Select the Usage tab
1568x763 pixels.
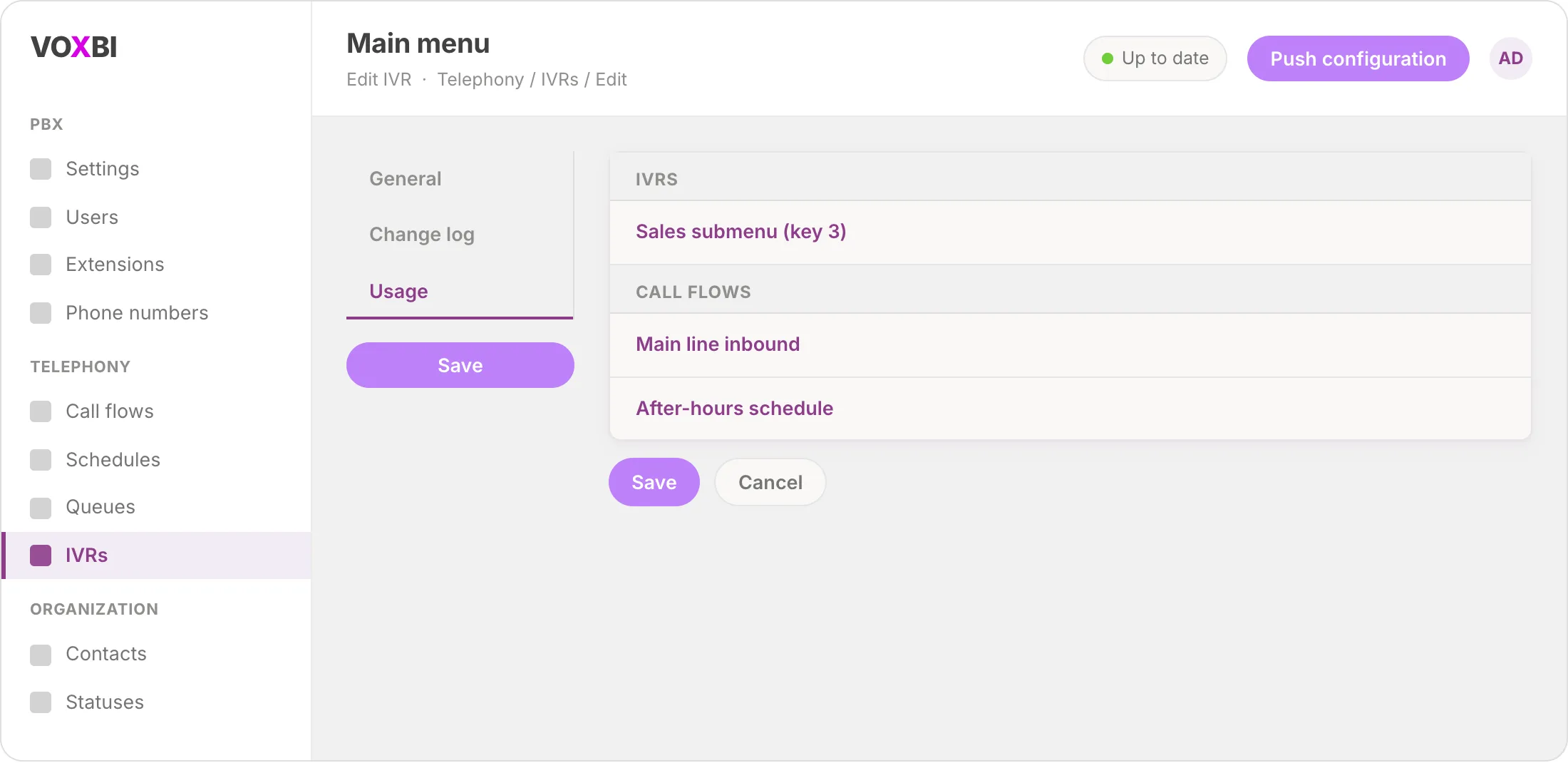point(459,291)
